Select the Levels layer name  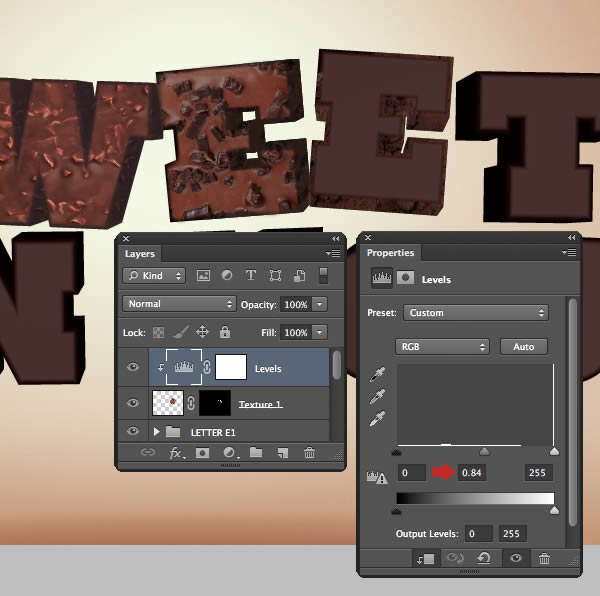268,368
